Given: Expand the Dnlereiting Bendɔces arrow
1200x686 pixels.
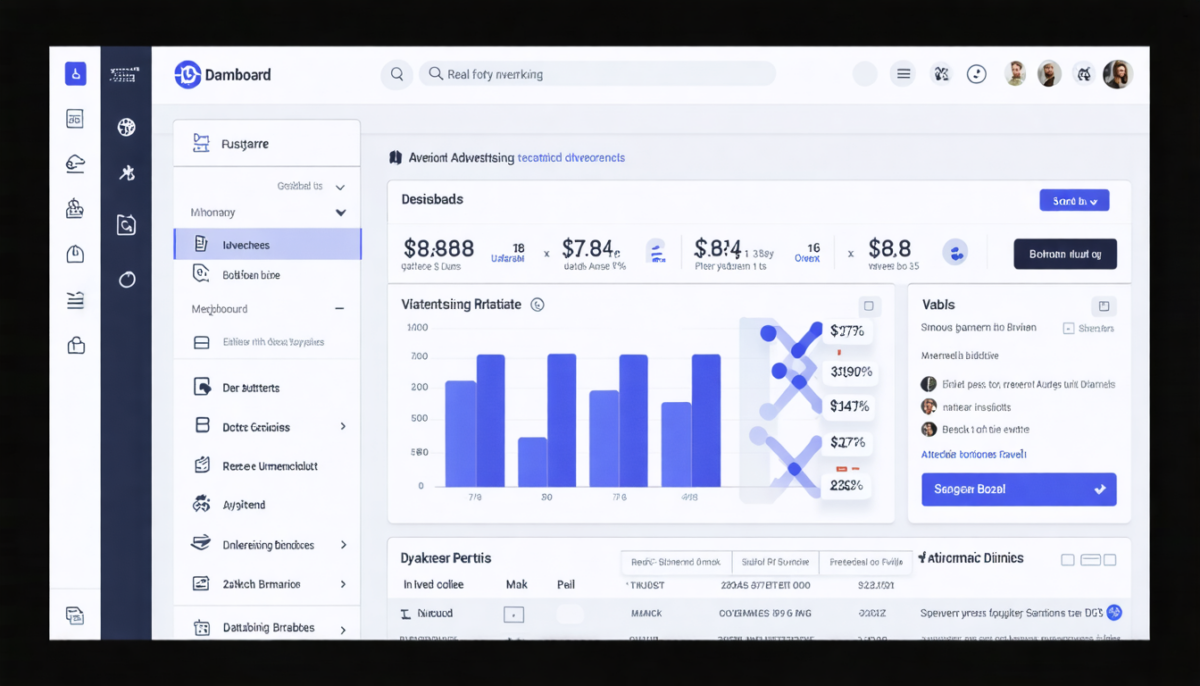Looking at the screenshot, I should click(343, 545).
